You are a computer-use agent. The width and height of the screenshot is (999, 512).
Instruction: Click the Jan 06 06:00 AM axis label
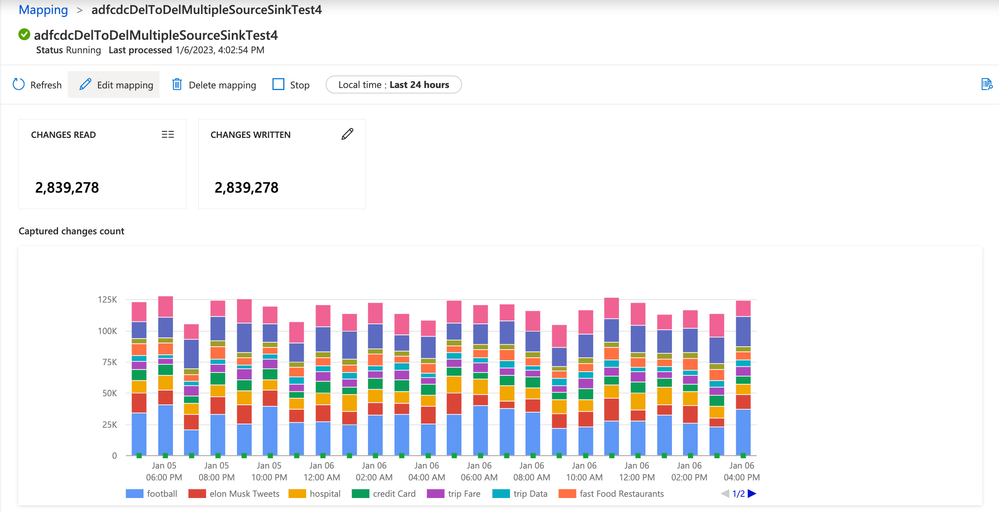click(480, 471)
